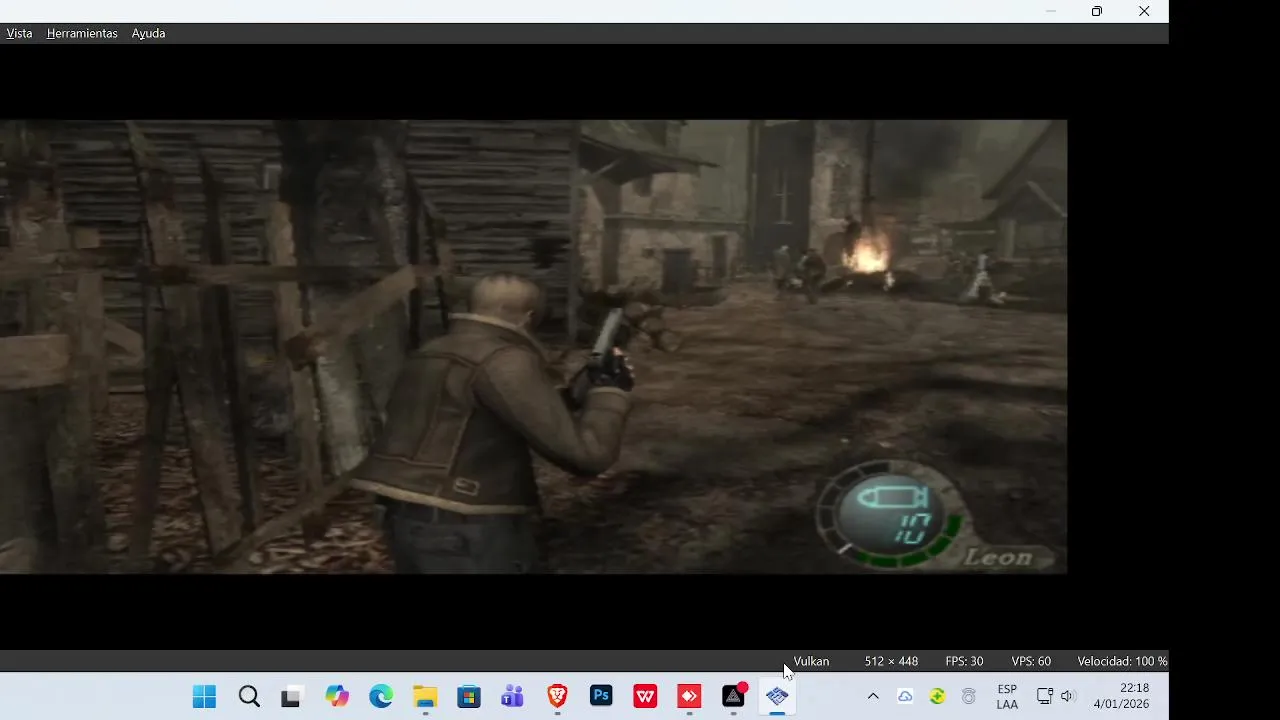The width and height of the screenshot is (1280, 720).
Task: Open the OneDrive cloud tray icon
Action: [x=905, y=697]
